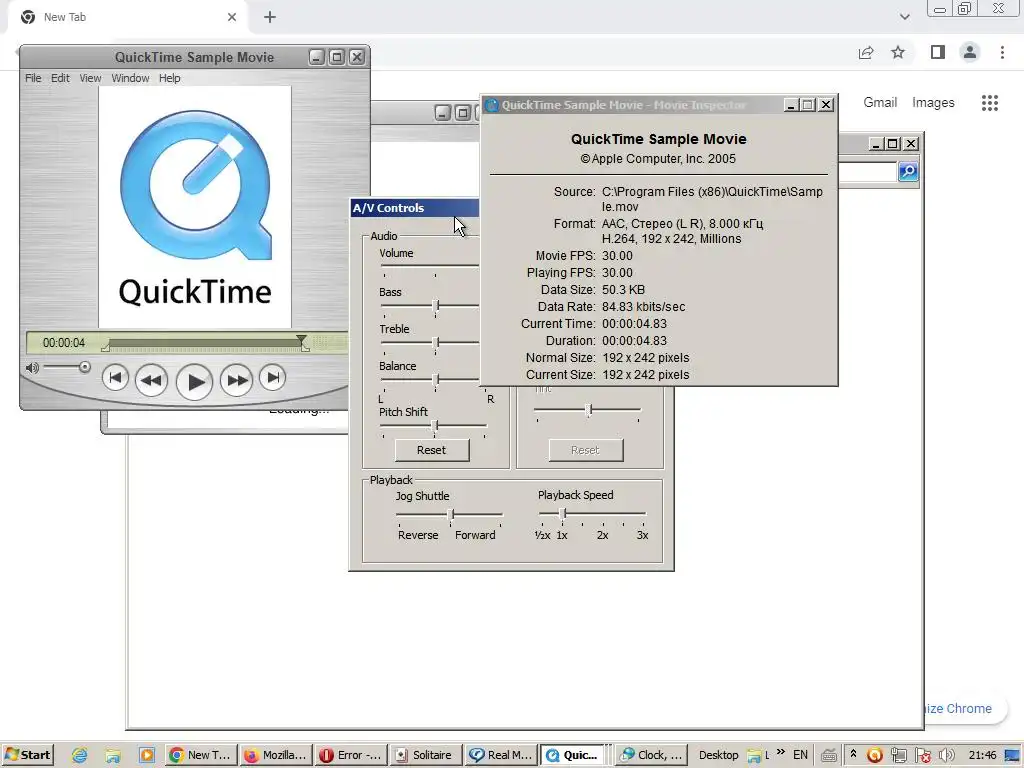Switch to Solitaire taskbar button
This screenshot has width=1024, height=768.
coord(425,755)
